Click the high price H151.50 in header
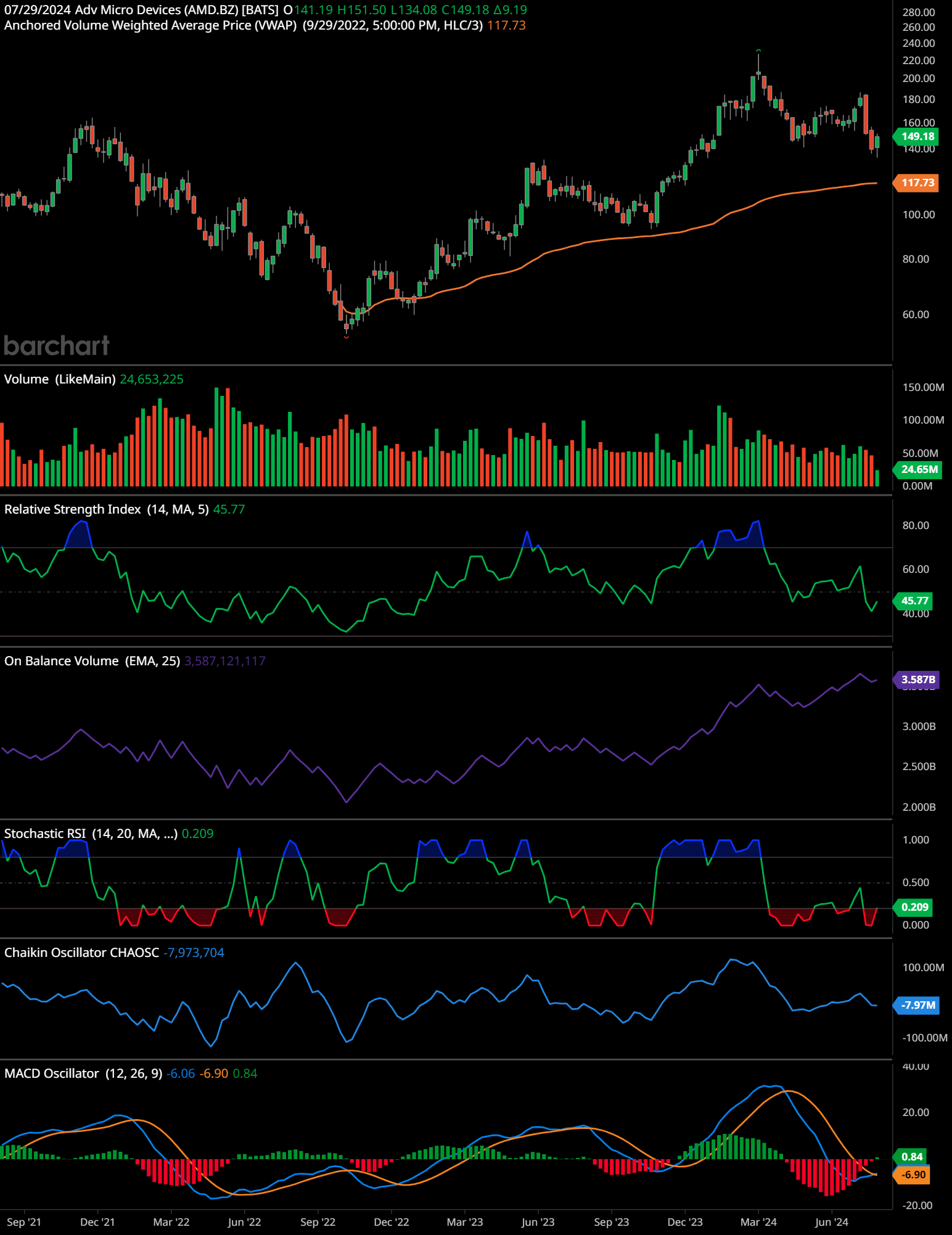 pos(361,10)
